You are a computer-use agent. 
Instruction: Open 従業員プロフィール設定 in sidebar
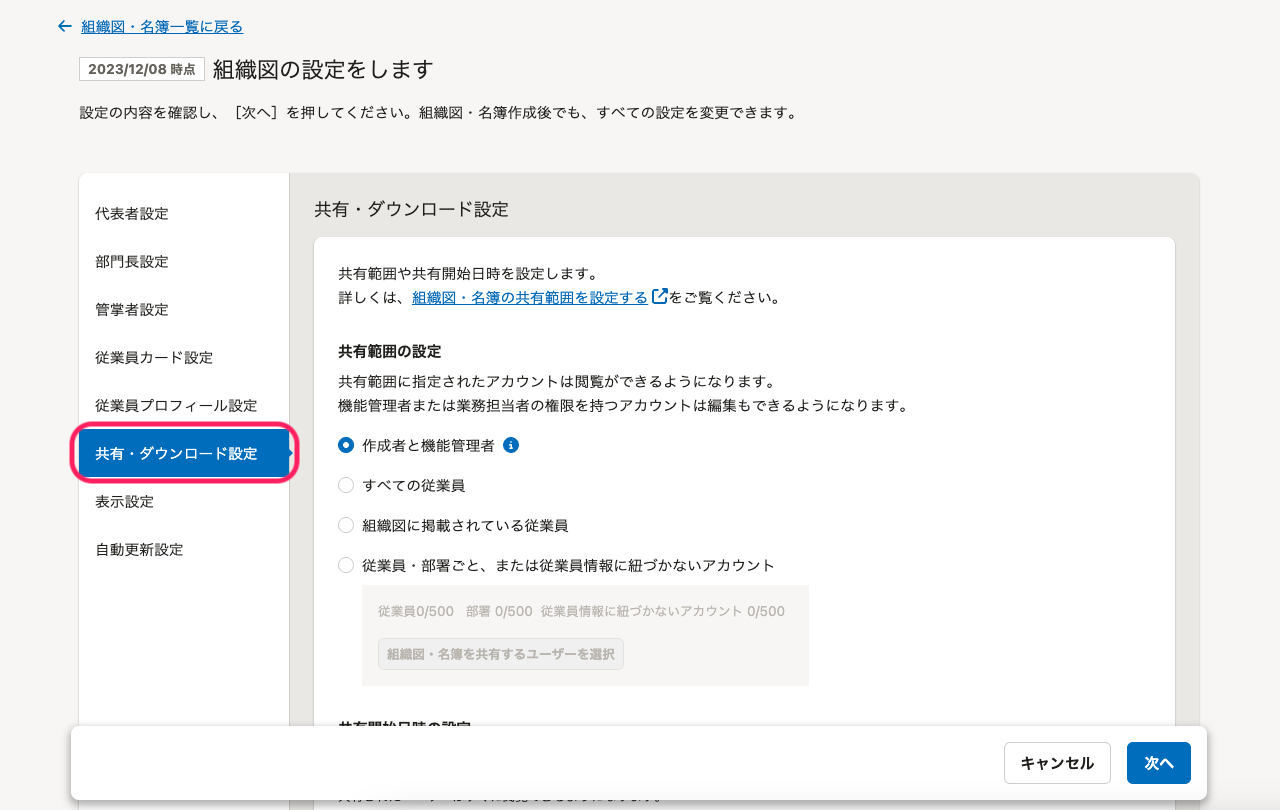[176, 406]
